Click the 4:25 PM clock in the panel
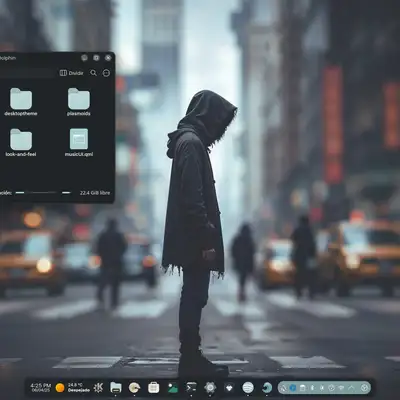This screenshot has height=400, width=400. [x=41, y=386]
